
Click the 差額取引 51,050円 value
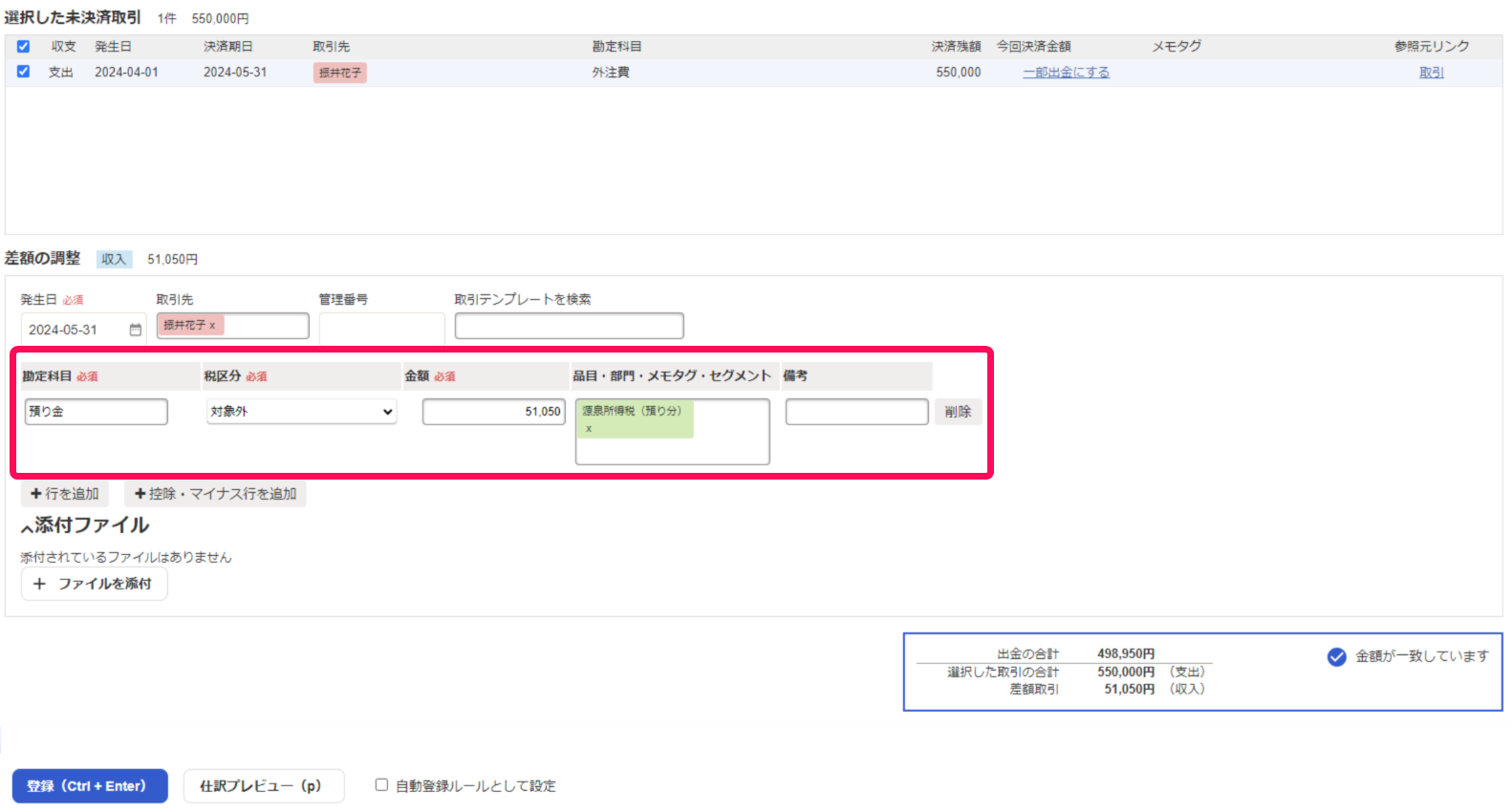(1129, 689)
